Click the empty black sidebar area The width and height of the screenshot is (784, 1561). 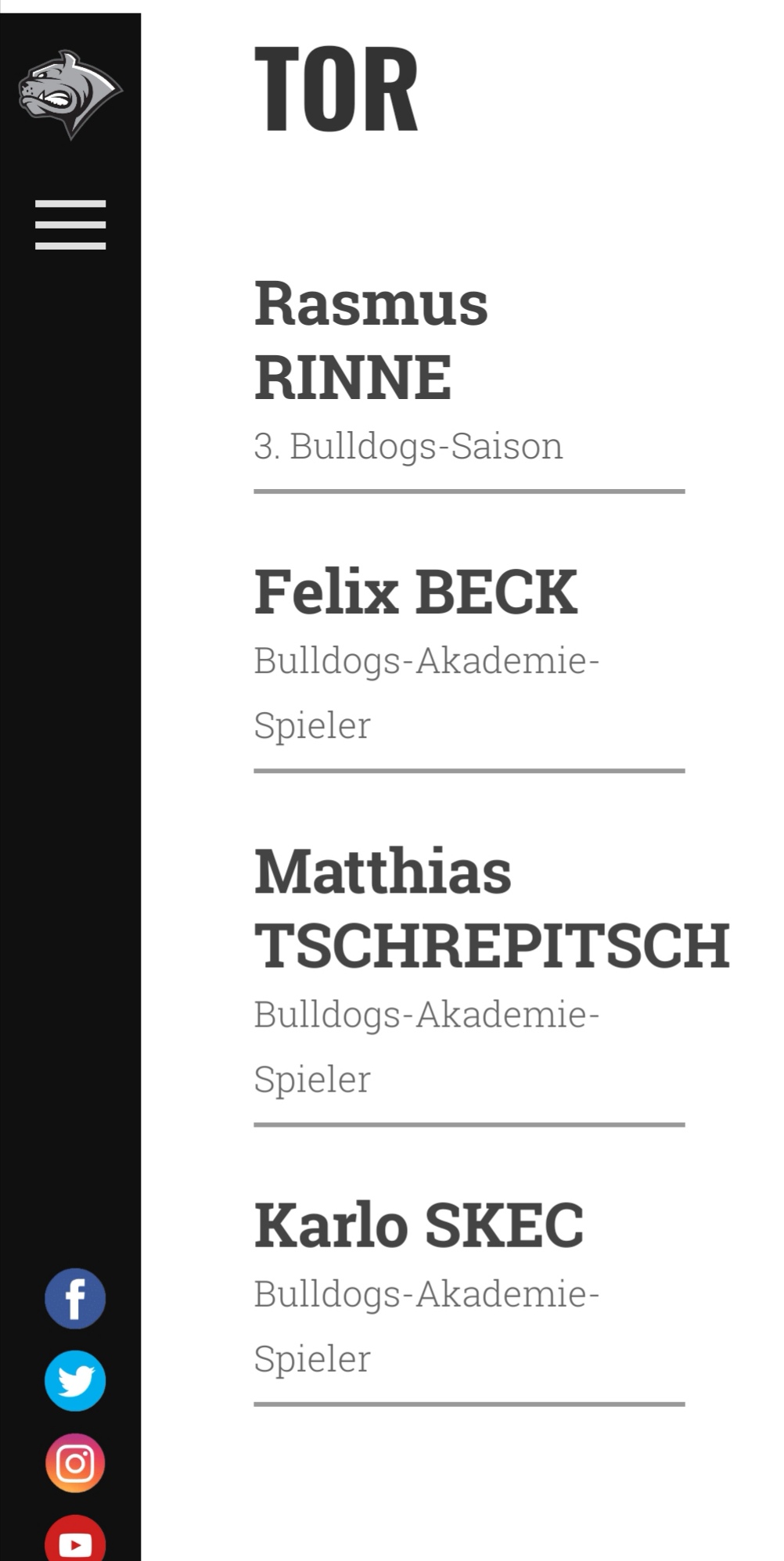(x=70, y=704)
